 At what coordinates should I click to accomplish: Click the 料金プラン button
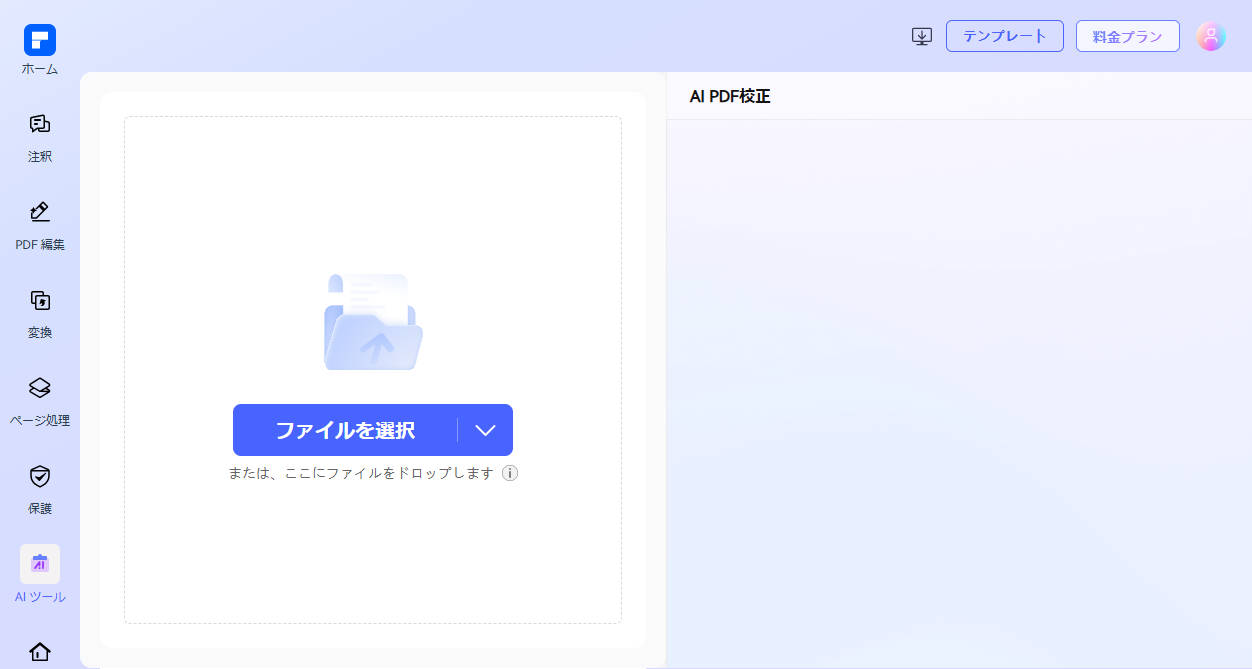[x=1128, y=36]
